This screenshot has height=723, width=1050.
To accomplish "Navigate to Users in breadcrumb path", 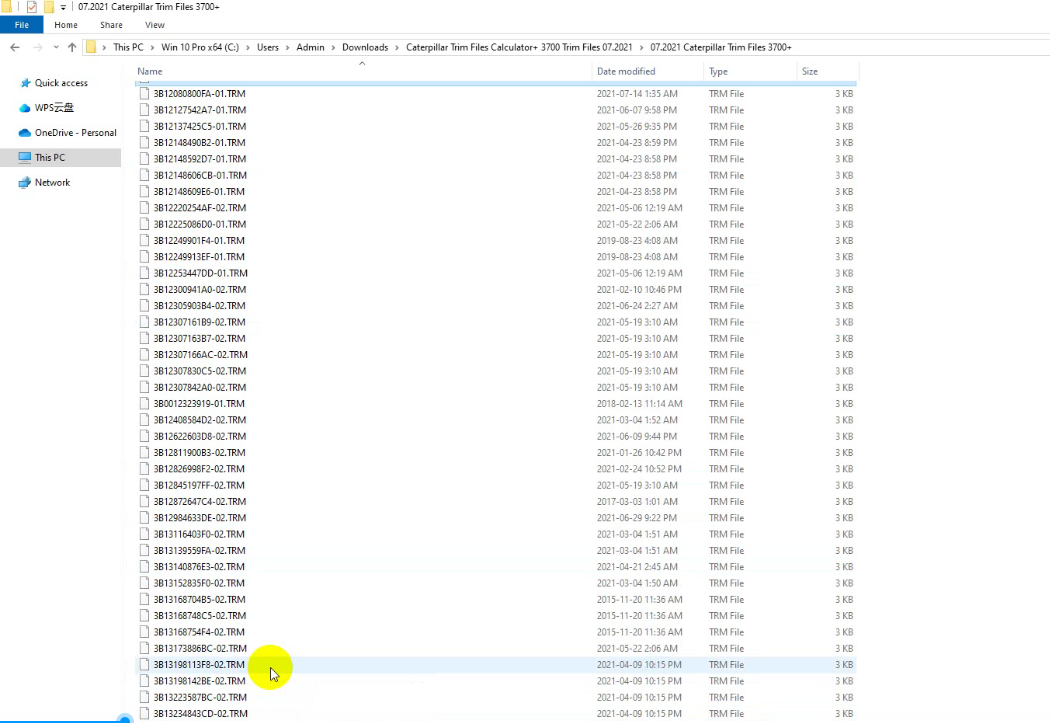I will pos(267,48).
